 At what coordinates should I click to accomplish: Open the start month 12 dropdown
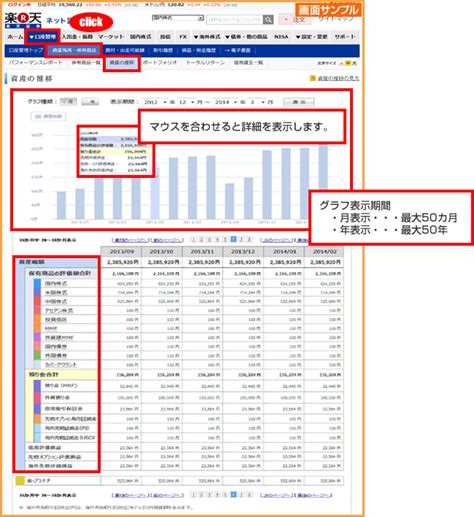(186, 102)
